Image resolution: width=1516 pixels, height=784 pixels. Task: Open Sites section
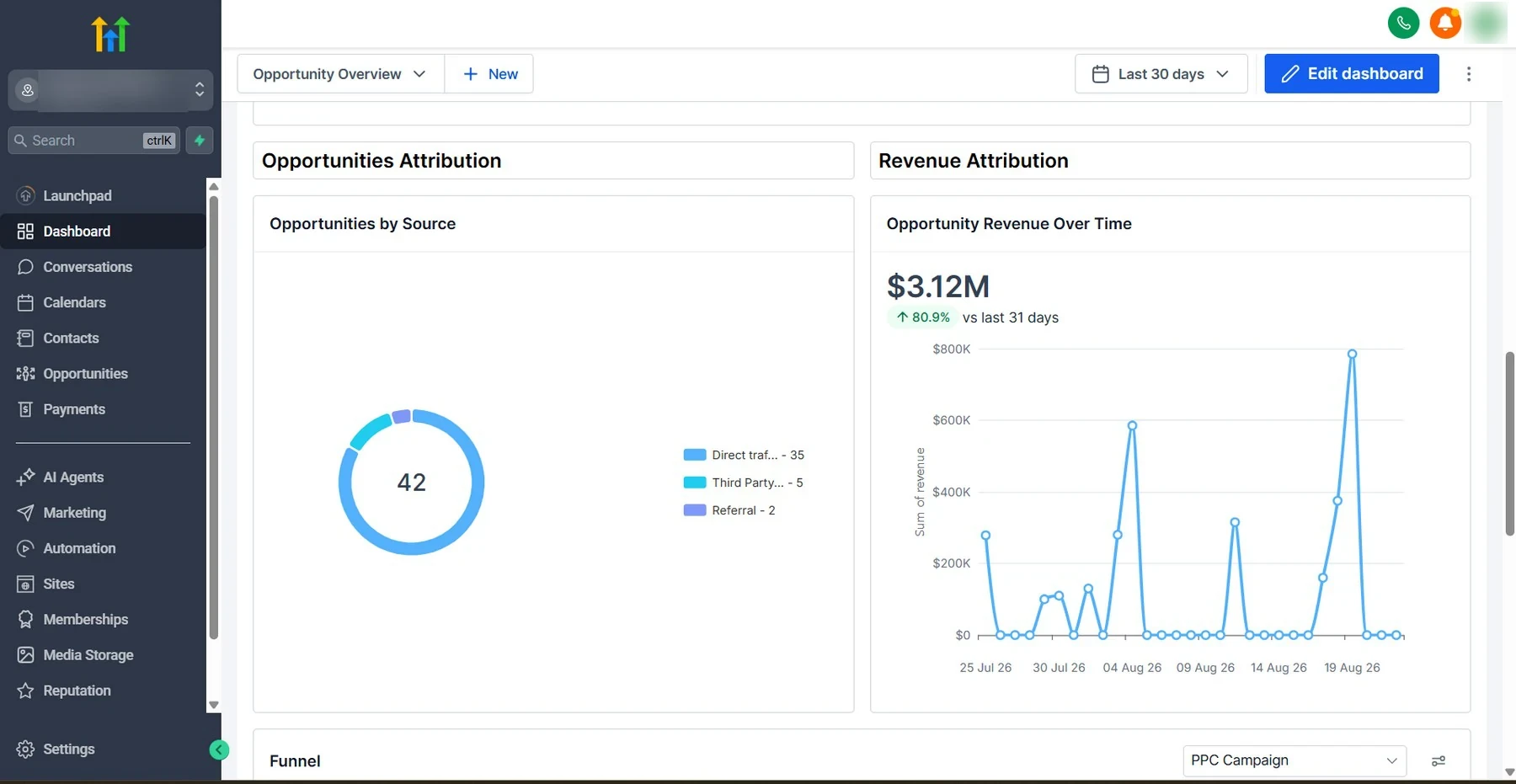[103, 584]
